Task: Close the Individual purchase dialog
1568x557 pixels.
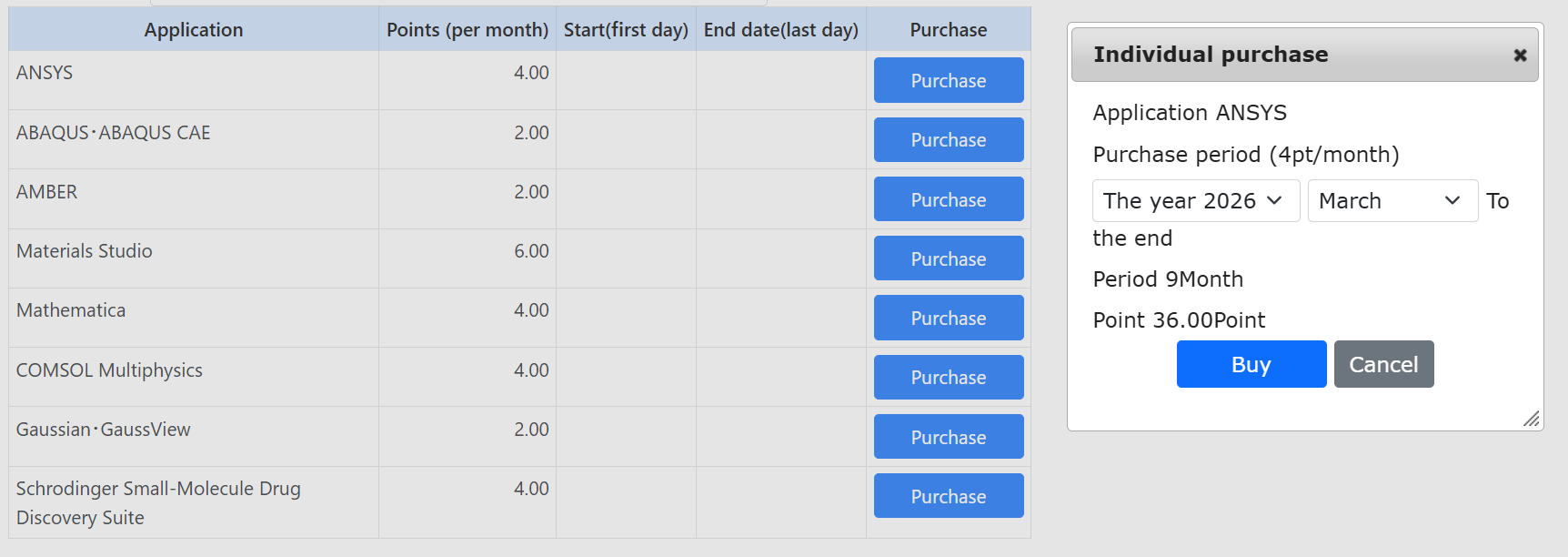Action: click(1519, 56)
